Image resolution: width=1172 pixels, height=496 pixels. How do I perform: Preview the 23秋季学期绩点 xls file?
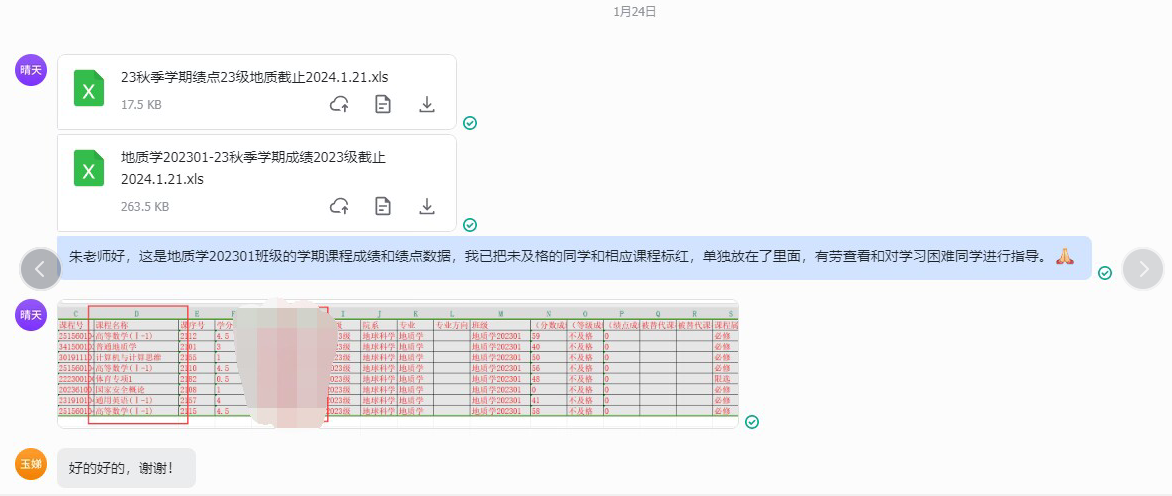[382, 104]
